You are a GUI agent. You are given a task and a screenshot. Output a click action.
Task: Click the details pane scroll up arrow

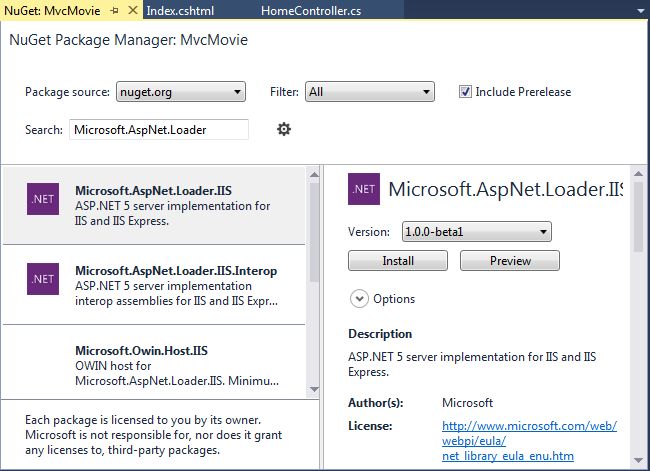click(x=639, y=174)
